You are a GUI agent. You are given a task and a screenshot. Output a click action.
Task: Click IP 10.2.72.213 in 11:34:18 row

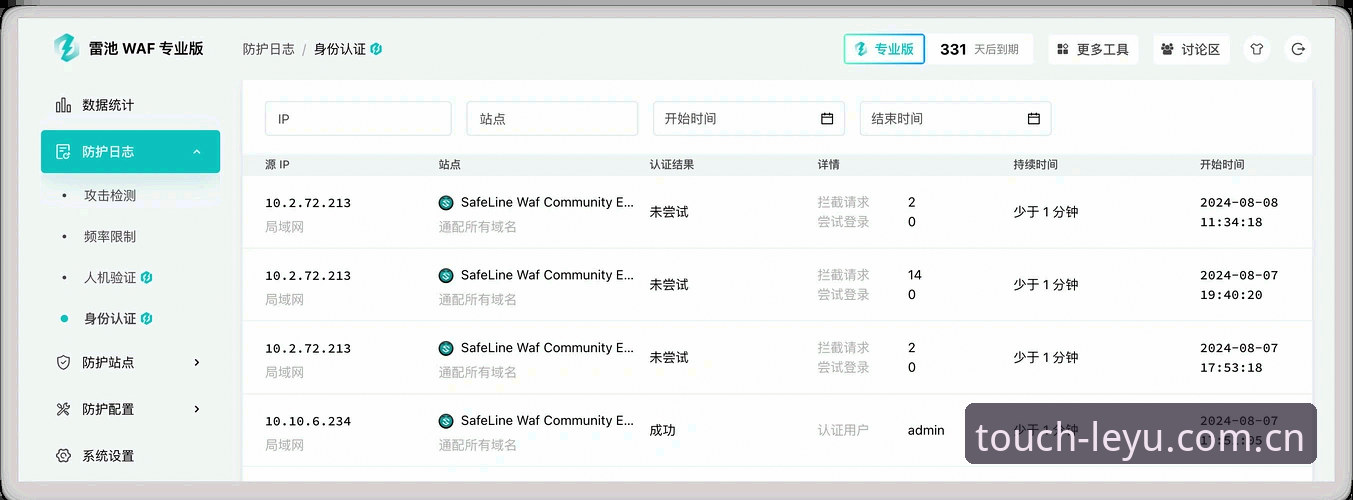308,203
